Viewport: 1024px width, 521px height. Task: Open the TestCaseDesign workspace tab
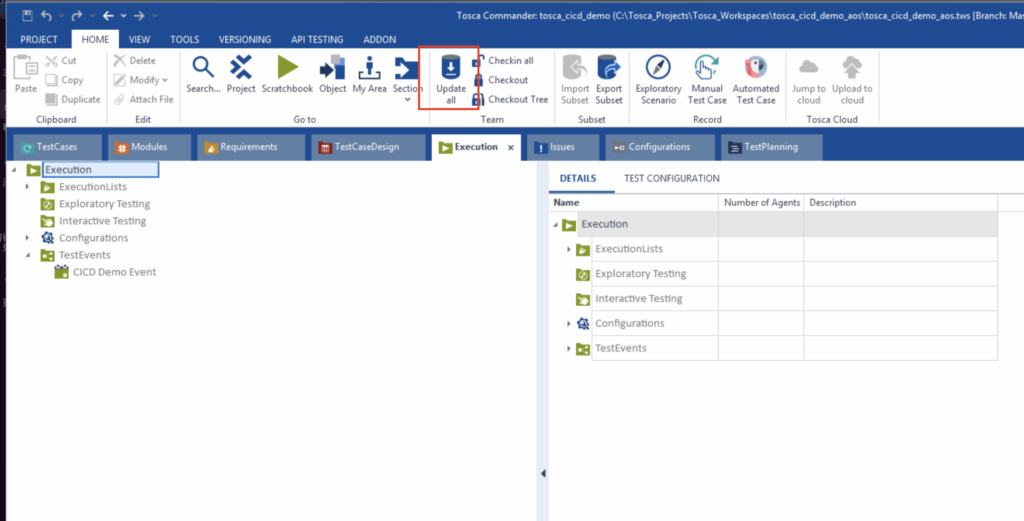pos(369,147)
